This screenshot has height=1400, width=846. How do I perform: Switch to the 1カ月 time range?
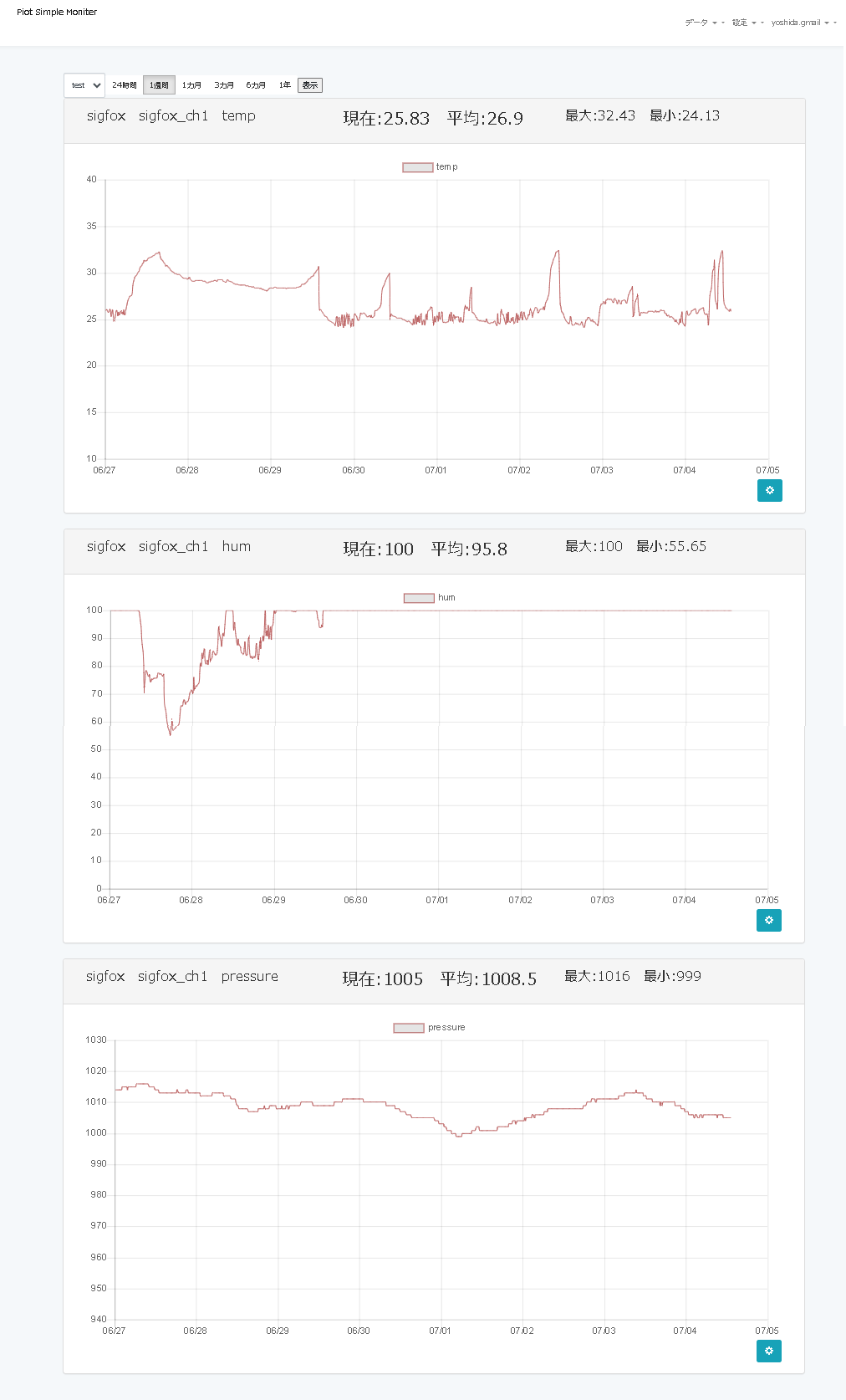tap(191, 85)
